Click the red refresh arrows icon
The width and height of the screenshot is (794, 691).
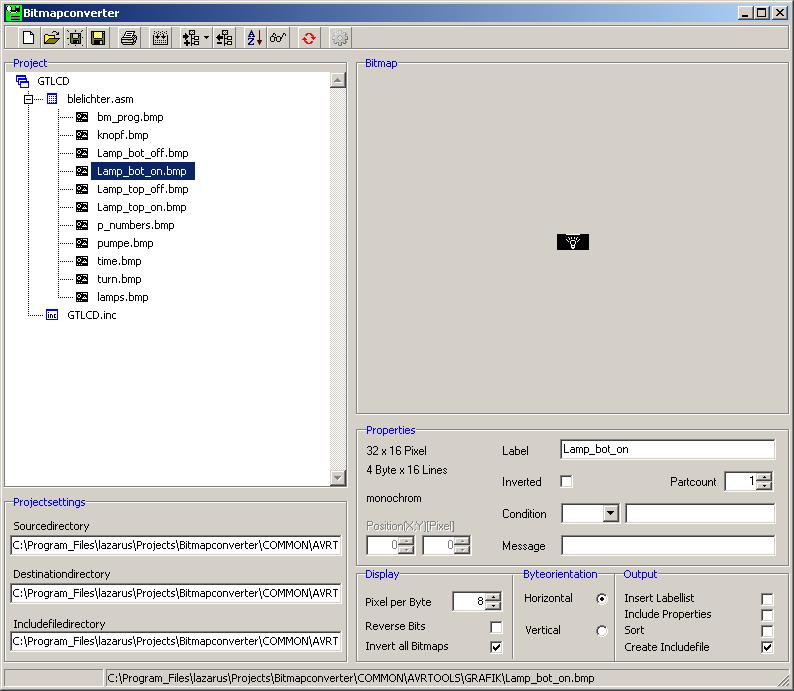309,38
